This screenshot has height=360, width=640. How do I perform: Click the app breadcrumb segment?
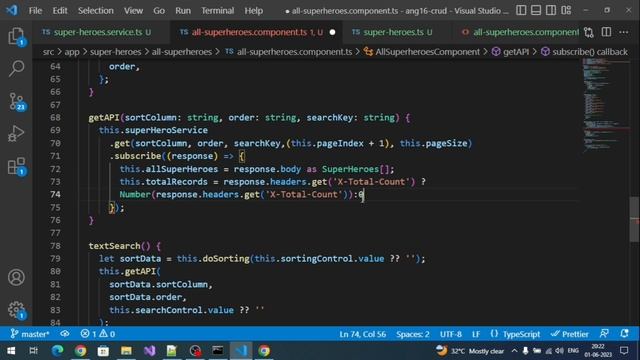click(72, 52)
